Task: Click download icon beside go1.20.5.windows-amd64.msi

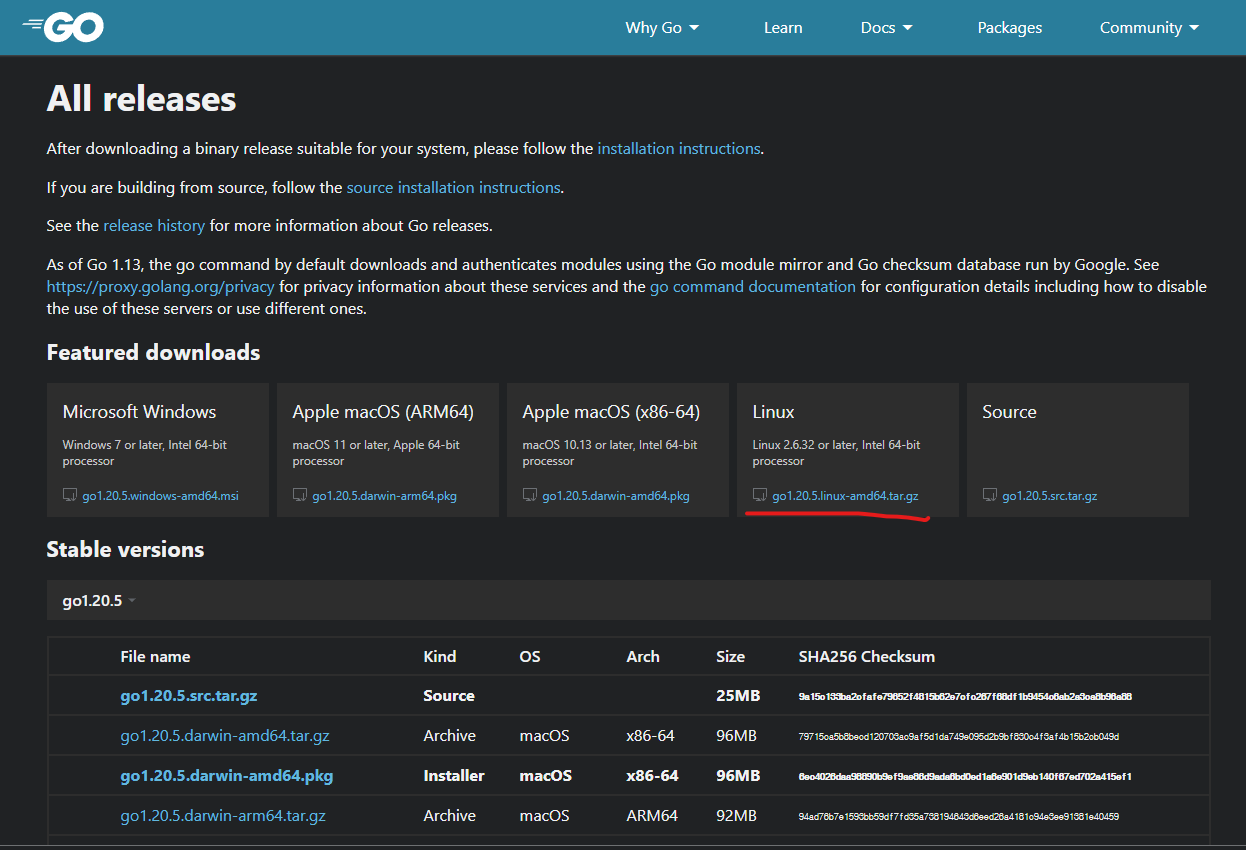Action: [70, 495]
